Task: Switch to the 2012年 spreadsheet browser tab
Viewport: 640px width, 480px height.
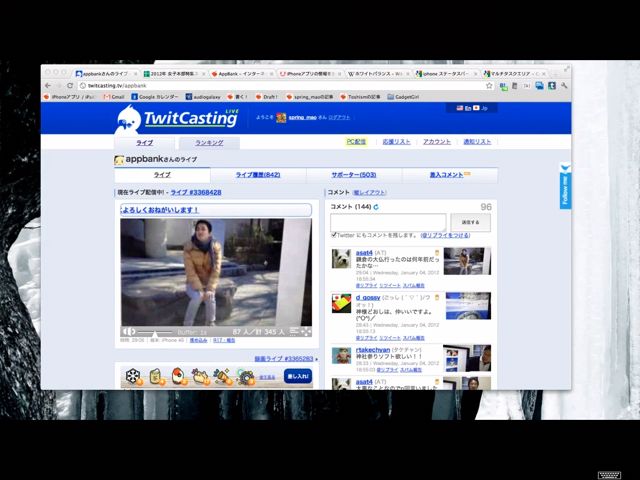Action: click(173, 74)
